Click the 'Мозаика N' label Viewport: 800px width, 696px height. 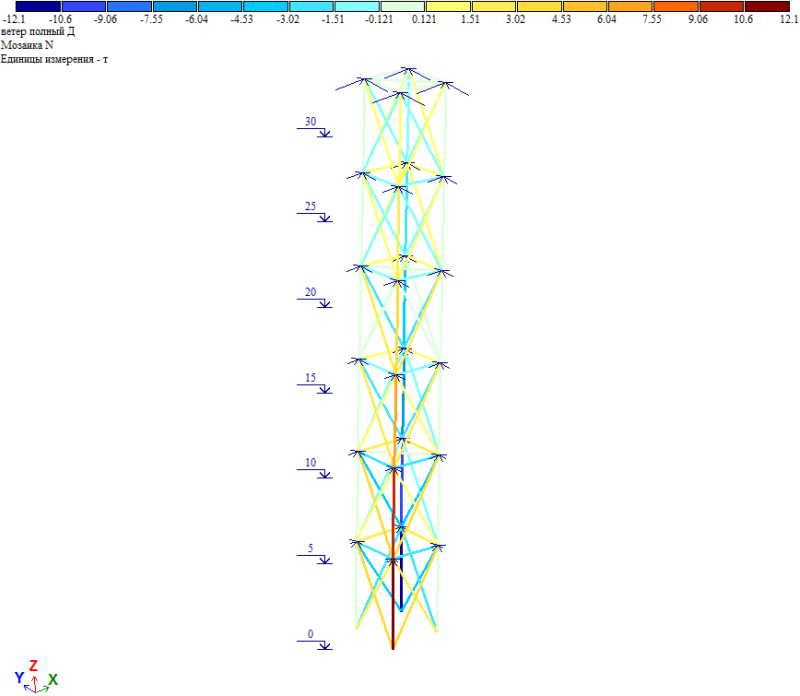pos(27,45)
